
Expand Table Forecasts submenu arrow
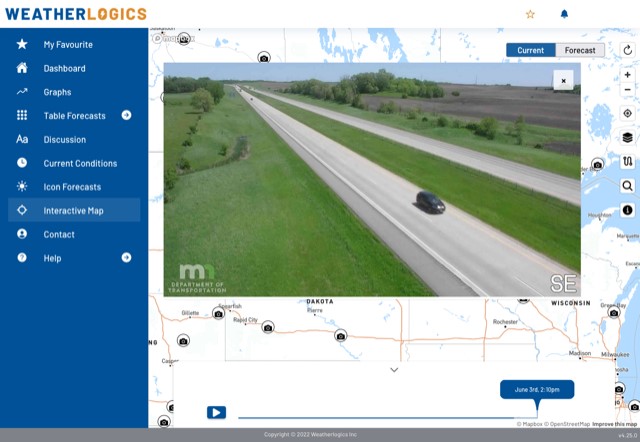click(x=127, y=115)
